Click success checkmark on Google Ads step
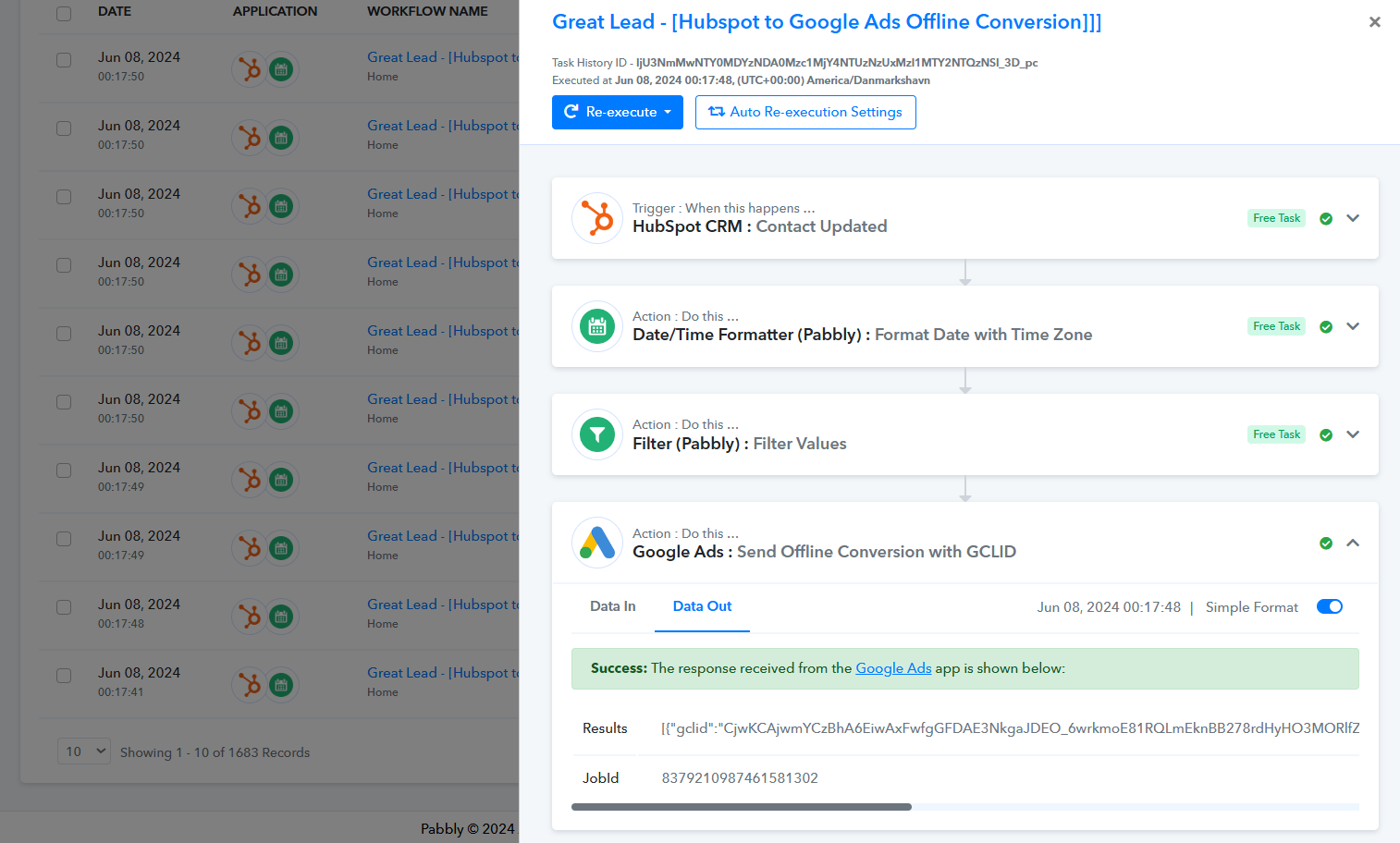The height and width of the screenshot is (843, 1400). (x=1326, y=544)
